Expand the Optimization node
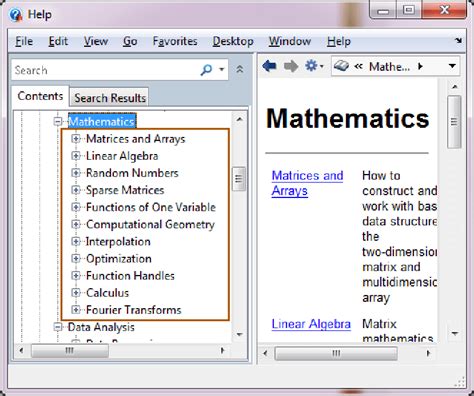The height and width of the screenshot is (396, 474). pyautogui.click(x=76, y=258)
